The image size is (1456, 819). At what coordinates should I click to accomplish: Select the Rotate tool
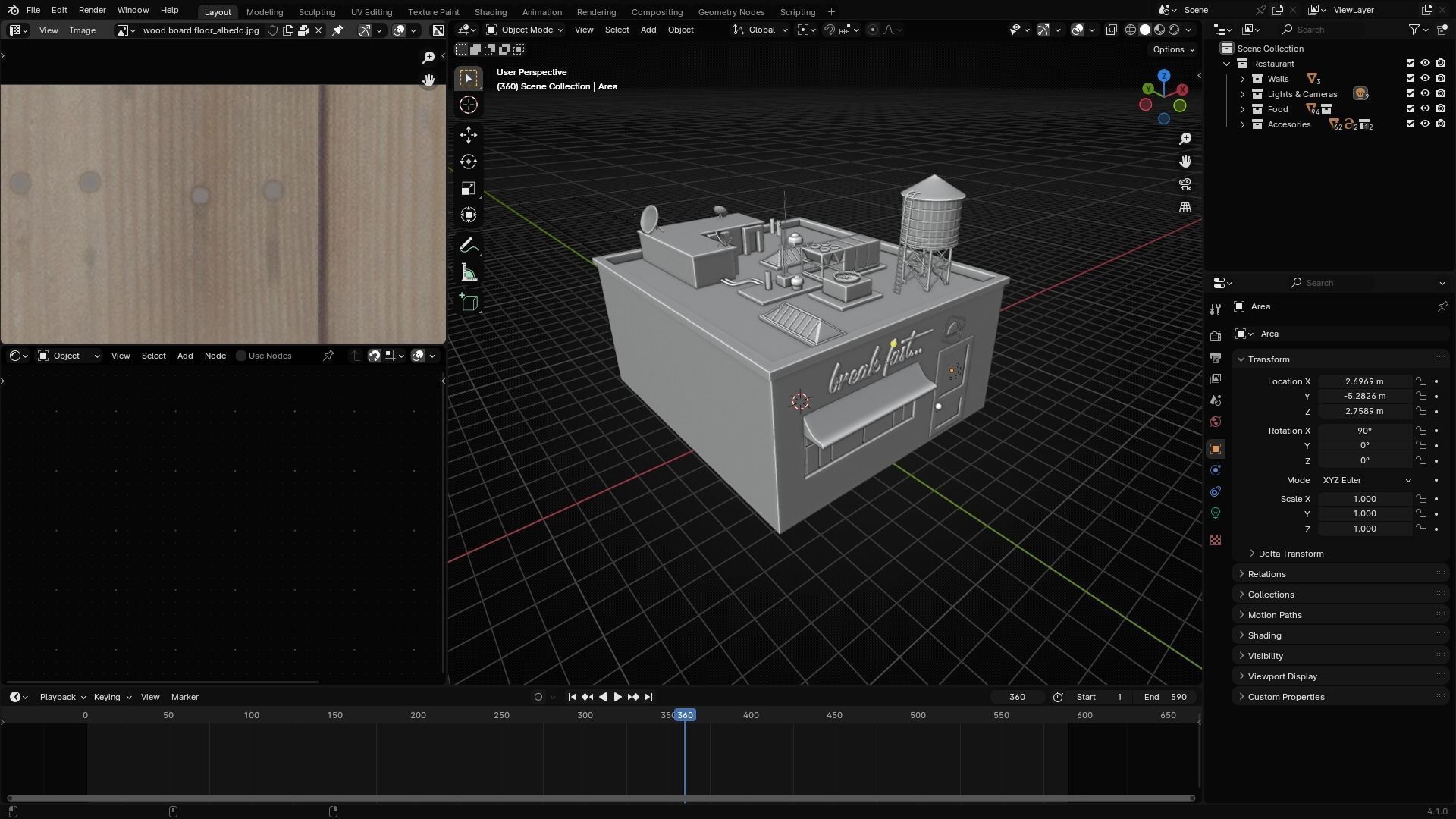click(x=468, y=162)
